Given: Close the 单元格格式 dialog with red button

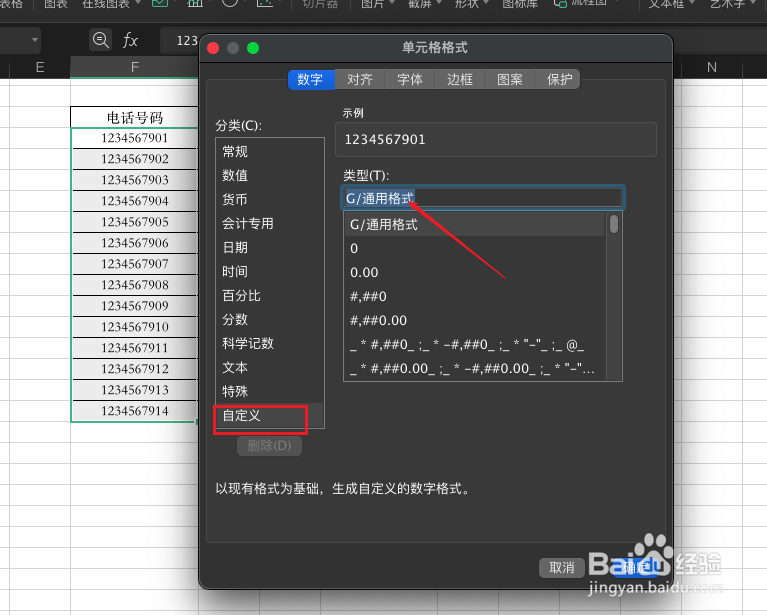Looking at the screenshot, I should (x=213, y=48).
